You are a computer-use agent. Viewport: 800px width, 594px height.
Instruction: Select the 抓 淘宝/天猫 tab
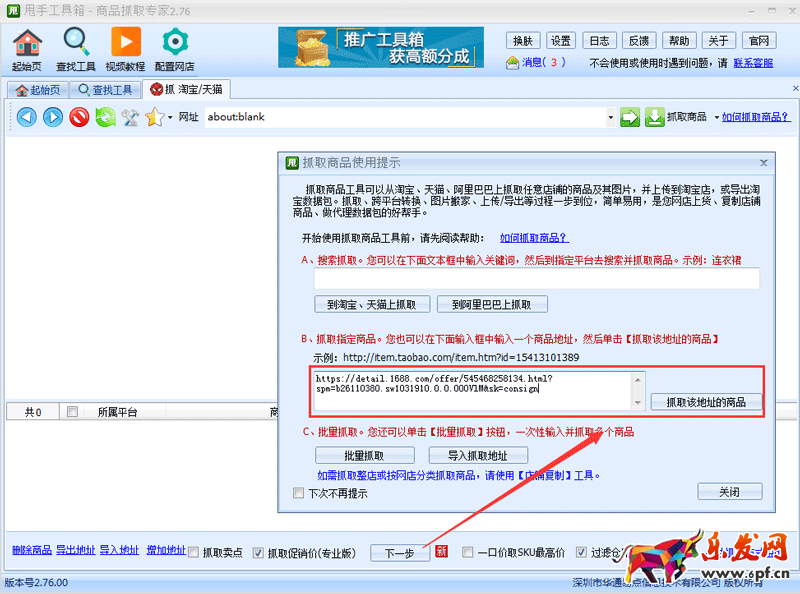[x=186, y=89]
